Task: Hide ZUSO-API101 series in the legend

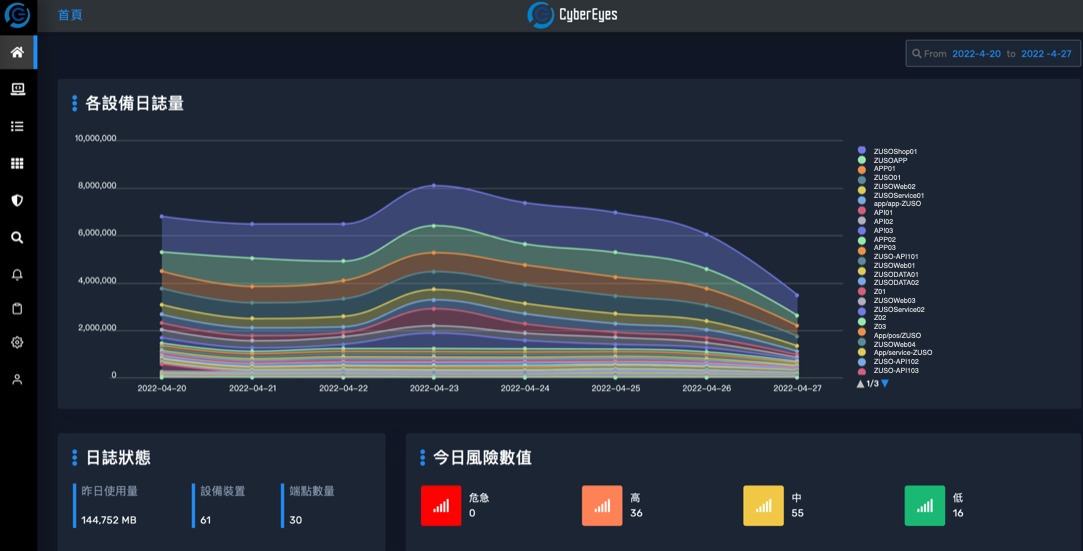Action: [x=895, y=256]
